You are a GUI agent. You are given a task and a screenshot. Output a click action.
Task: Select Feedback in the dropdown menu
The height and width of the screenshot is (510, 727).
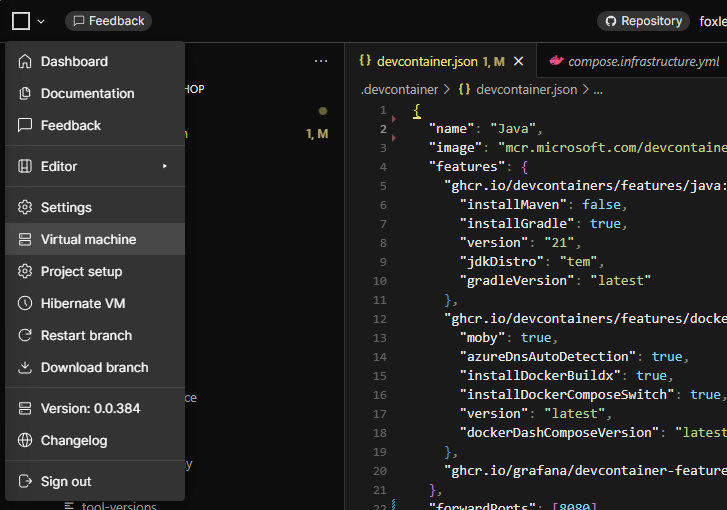[95, 125]
